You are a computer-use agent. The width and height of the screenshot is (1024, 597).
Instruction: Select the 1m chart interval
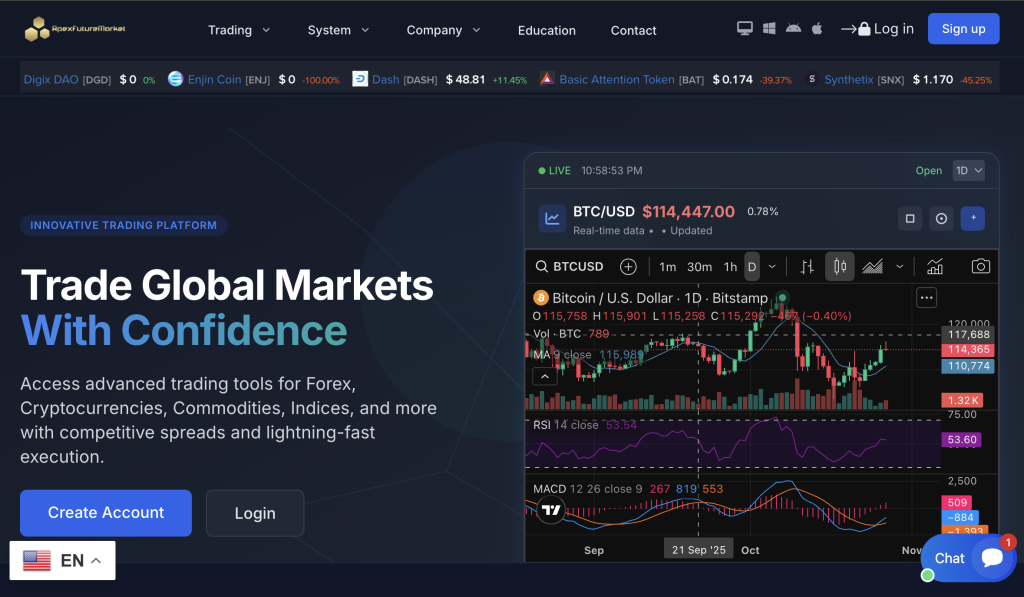[x=668, y=266]
